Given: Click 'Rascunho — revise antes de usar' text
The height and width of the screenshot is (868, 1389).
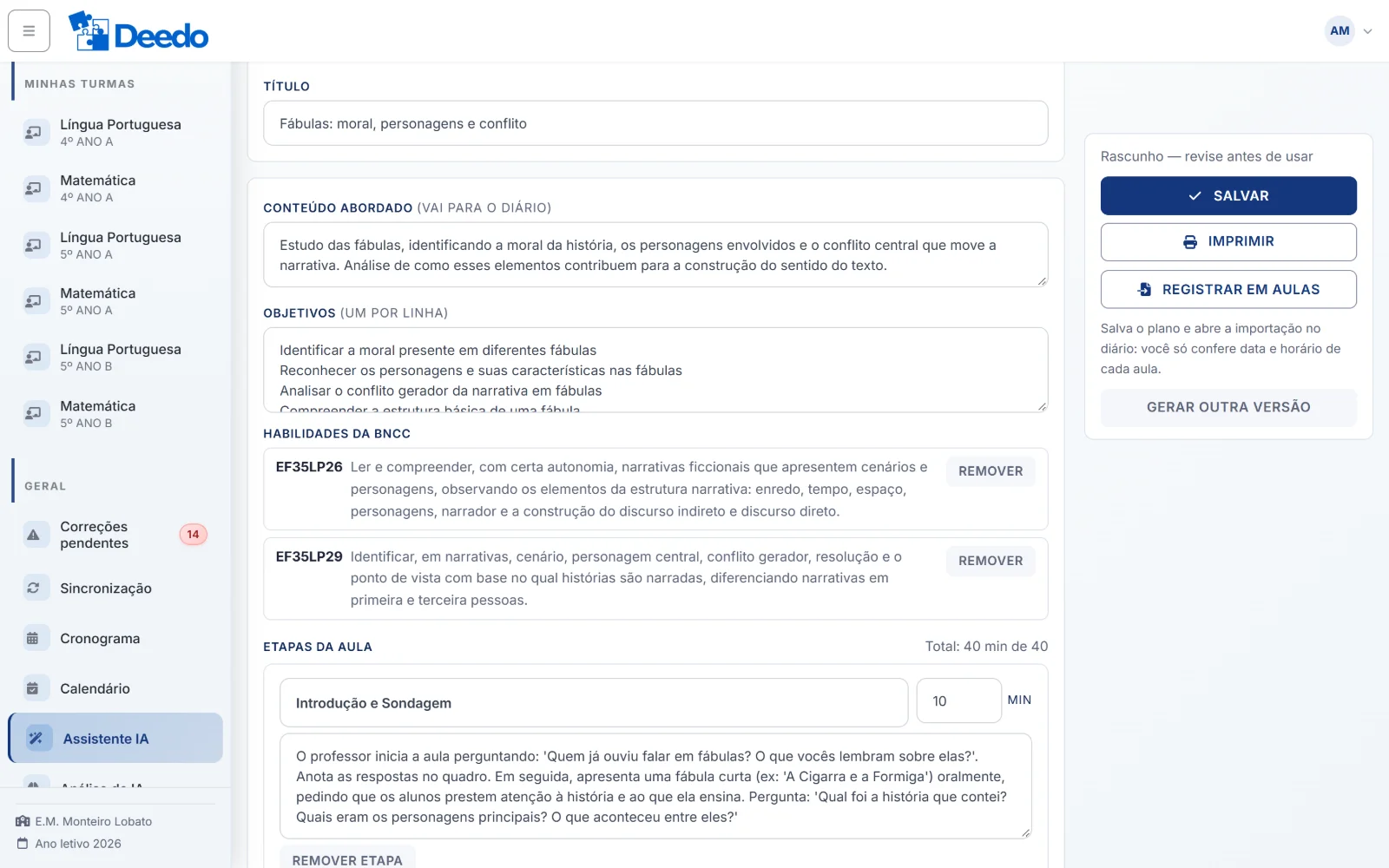Looking at the screenshot, I should click(1207, 156).
